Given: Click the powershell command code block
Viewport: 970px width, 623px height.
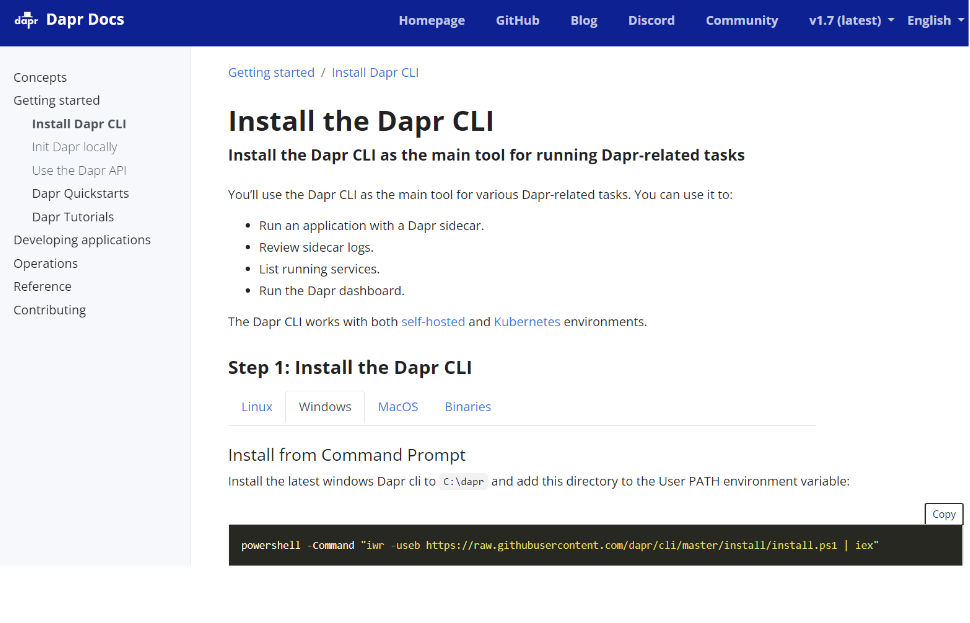Looking at the screenshot, I should pyautogui.click(x=595, y=545).
